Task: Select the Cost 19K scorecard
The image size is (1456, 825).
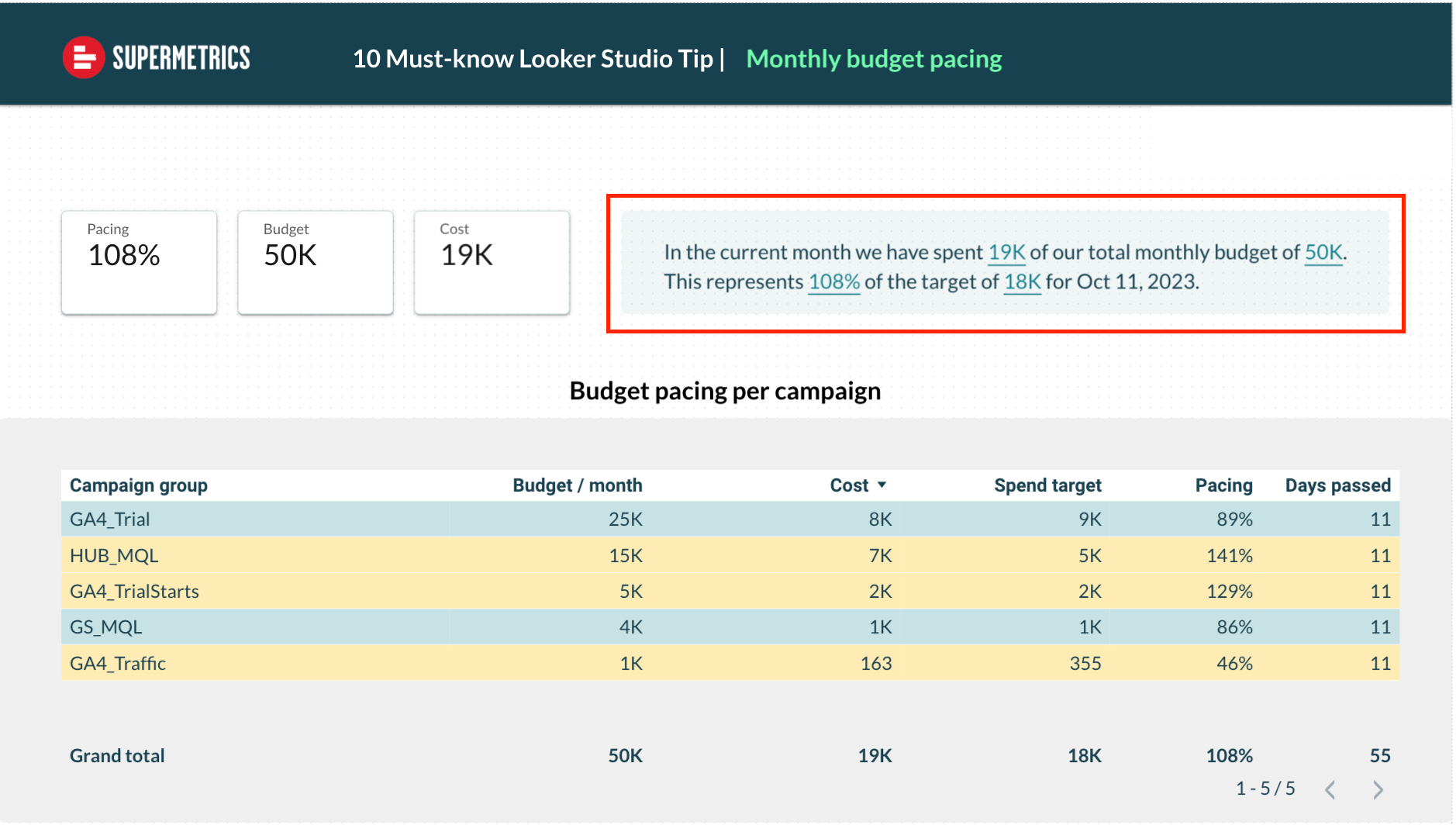Action: coord(492,262)
